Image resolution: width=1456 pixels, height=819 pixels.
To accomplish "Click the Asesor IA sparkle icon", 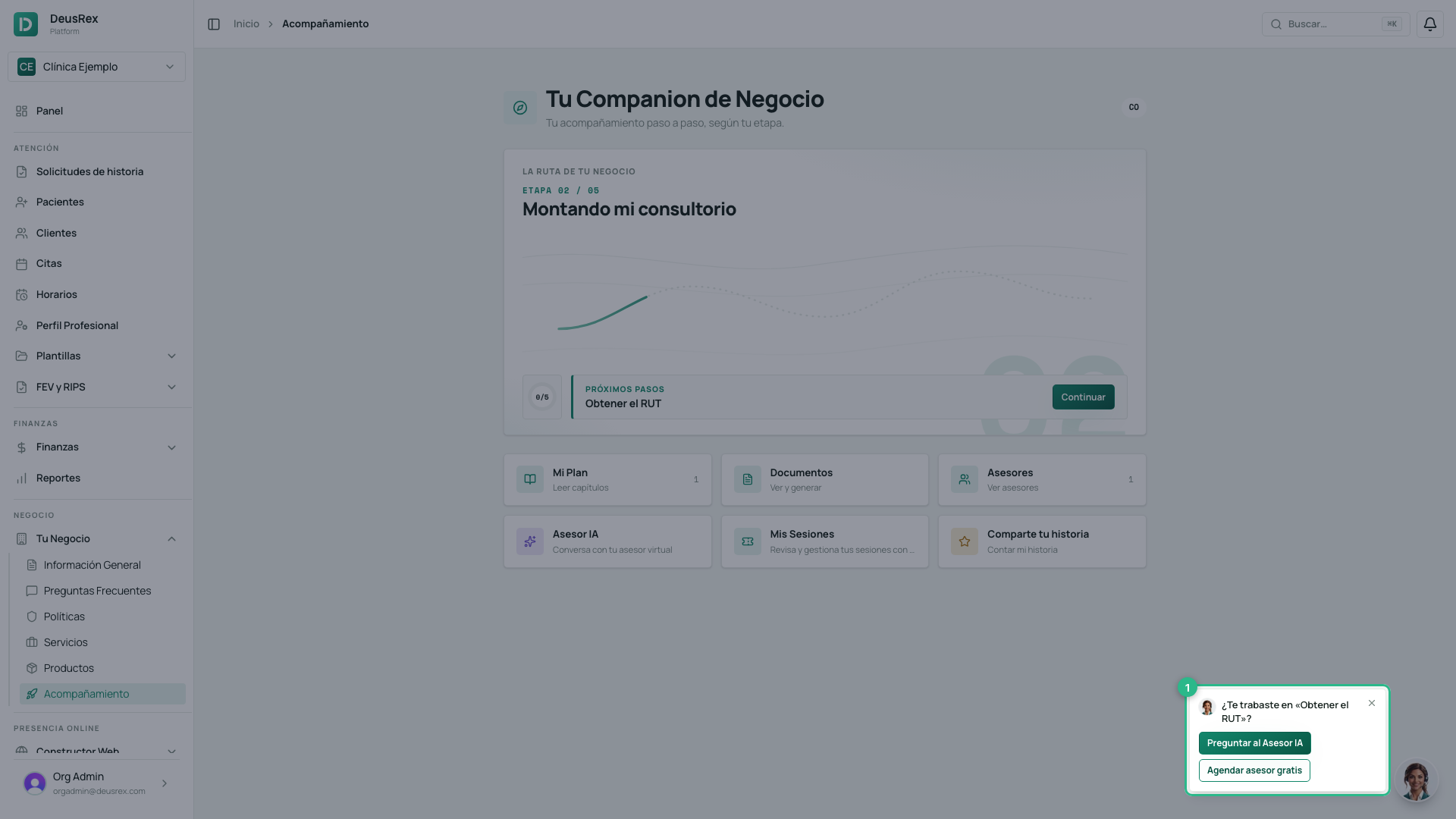I will [530, 541].
